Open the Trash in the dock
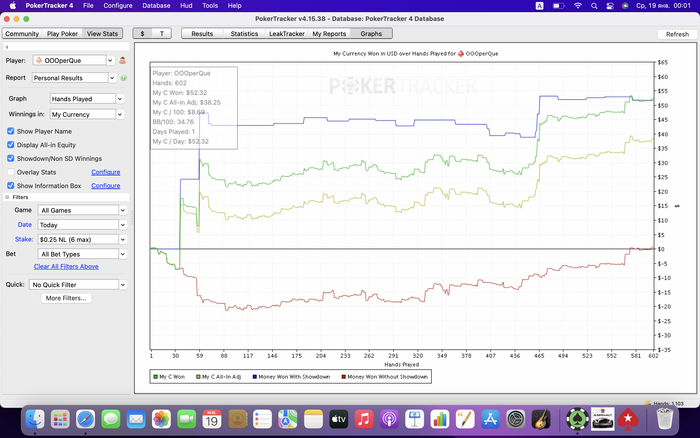Image resolution: width=700 pixels, height=438 pixels. (x=665, y=419)
